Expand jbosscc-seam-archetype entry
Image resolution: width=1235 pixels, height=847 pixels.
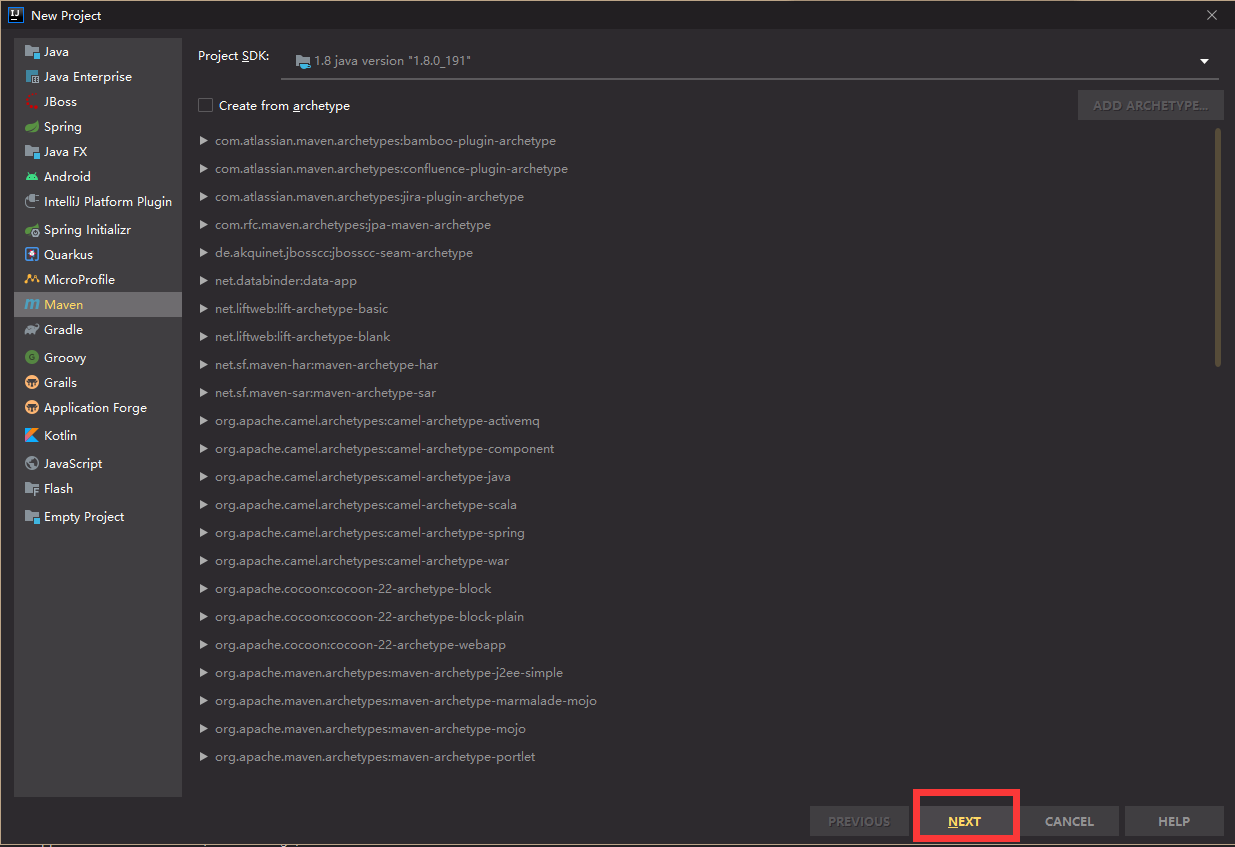tap(204, 253)
